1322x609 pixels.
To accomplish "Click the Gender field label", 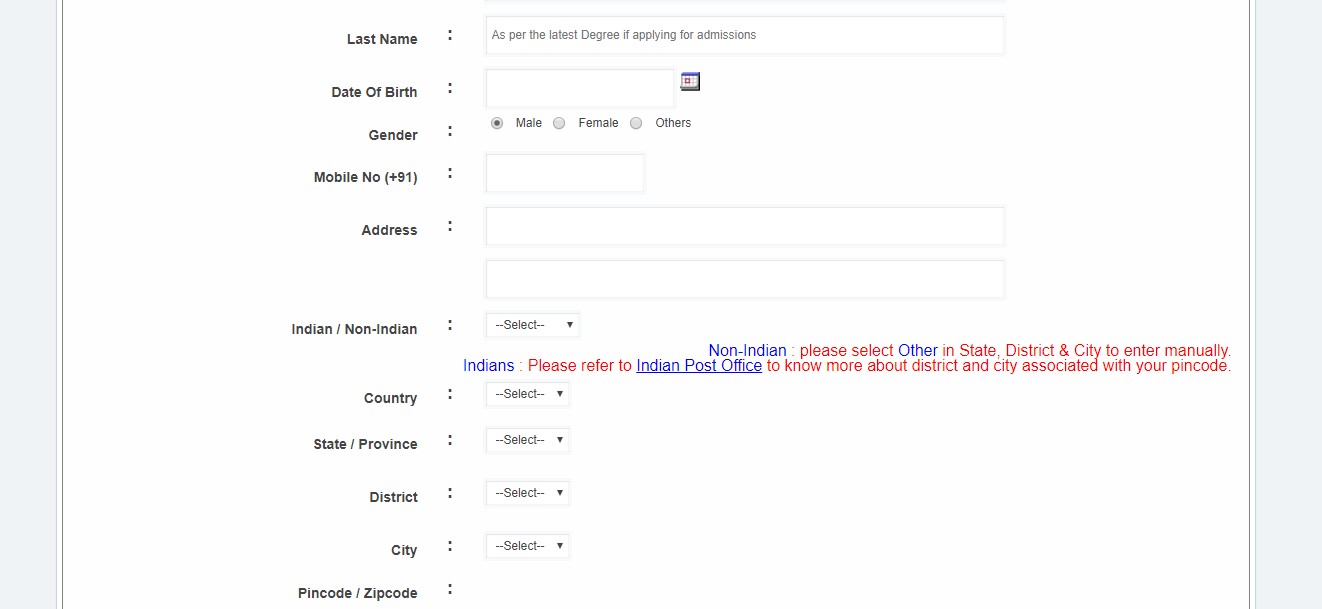I will 393,135.
